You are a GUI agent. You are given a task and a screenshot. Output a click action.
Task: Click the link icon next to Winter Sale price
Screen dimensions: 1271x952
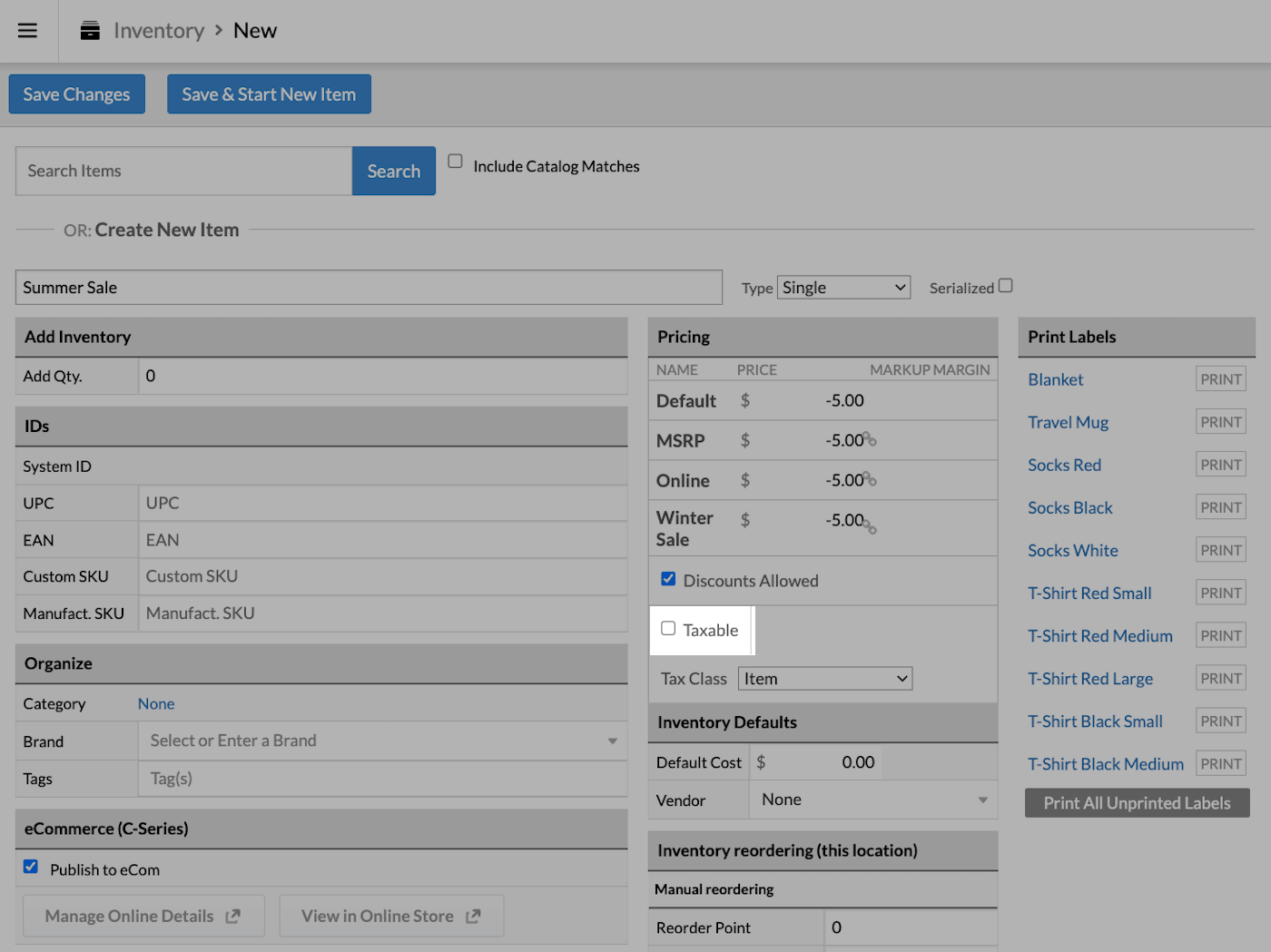coord(871,525)
